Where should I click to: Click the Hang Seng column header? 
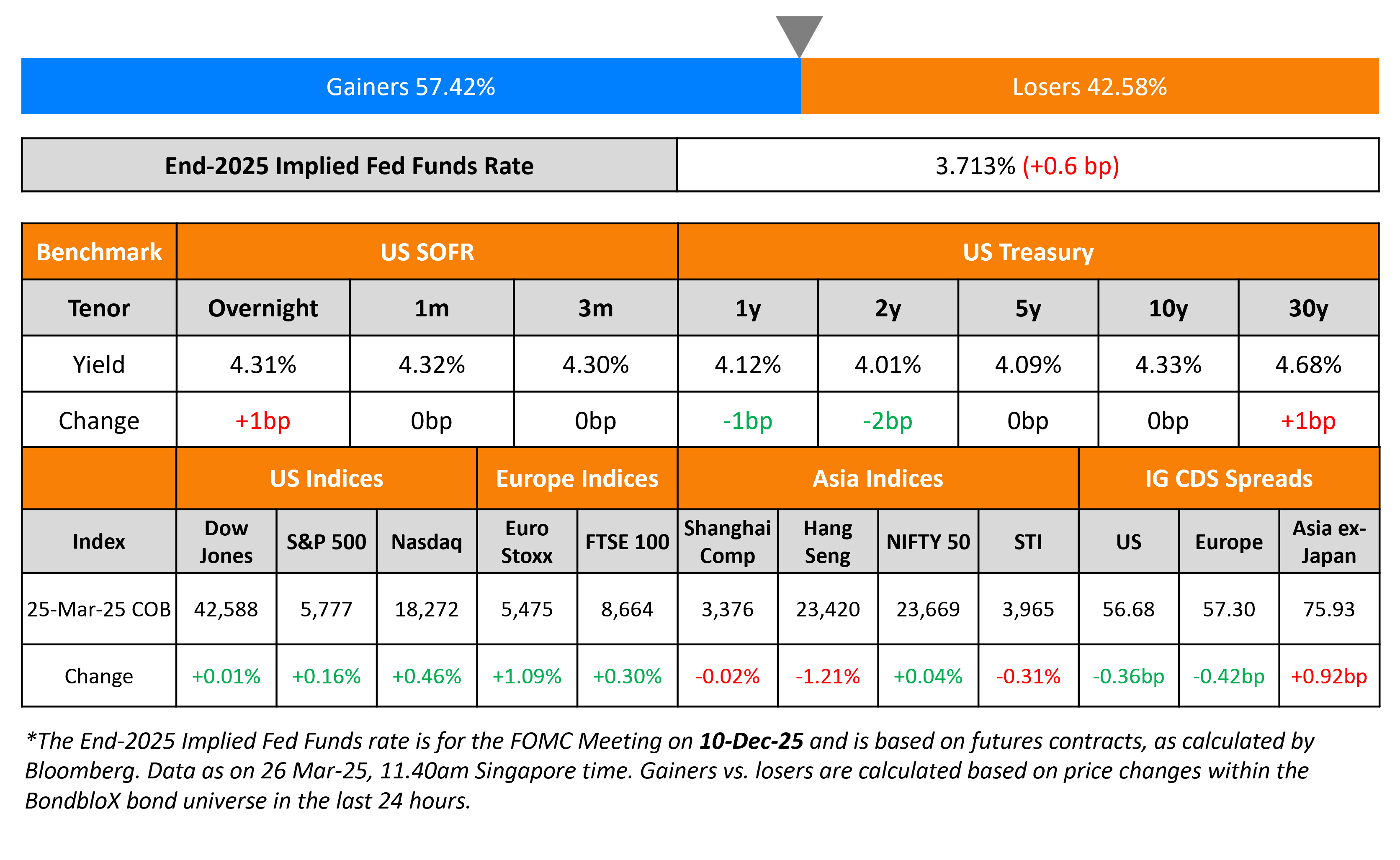click(x=828, y=542)
